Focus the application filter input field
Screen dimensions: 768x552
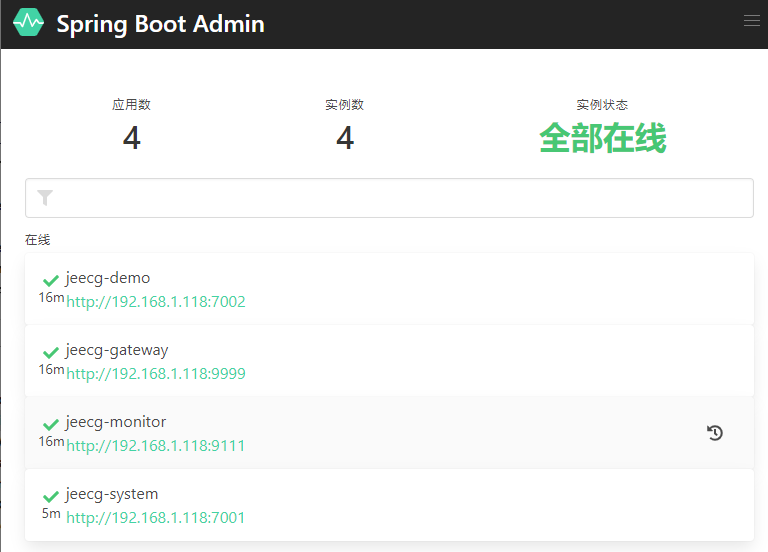tap(400, 198)
